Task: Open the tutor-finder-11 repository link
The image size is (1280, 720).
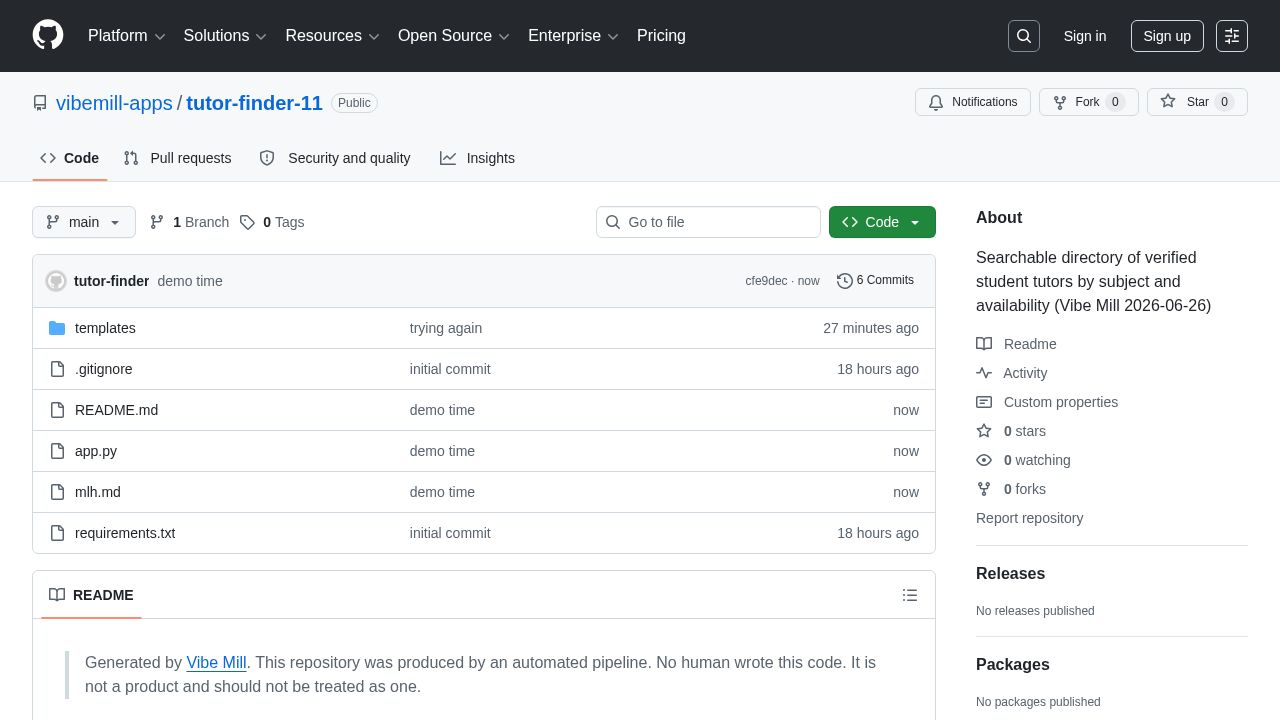Action: click(x=254, y=103)
